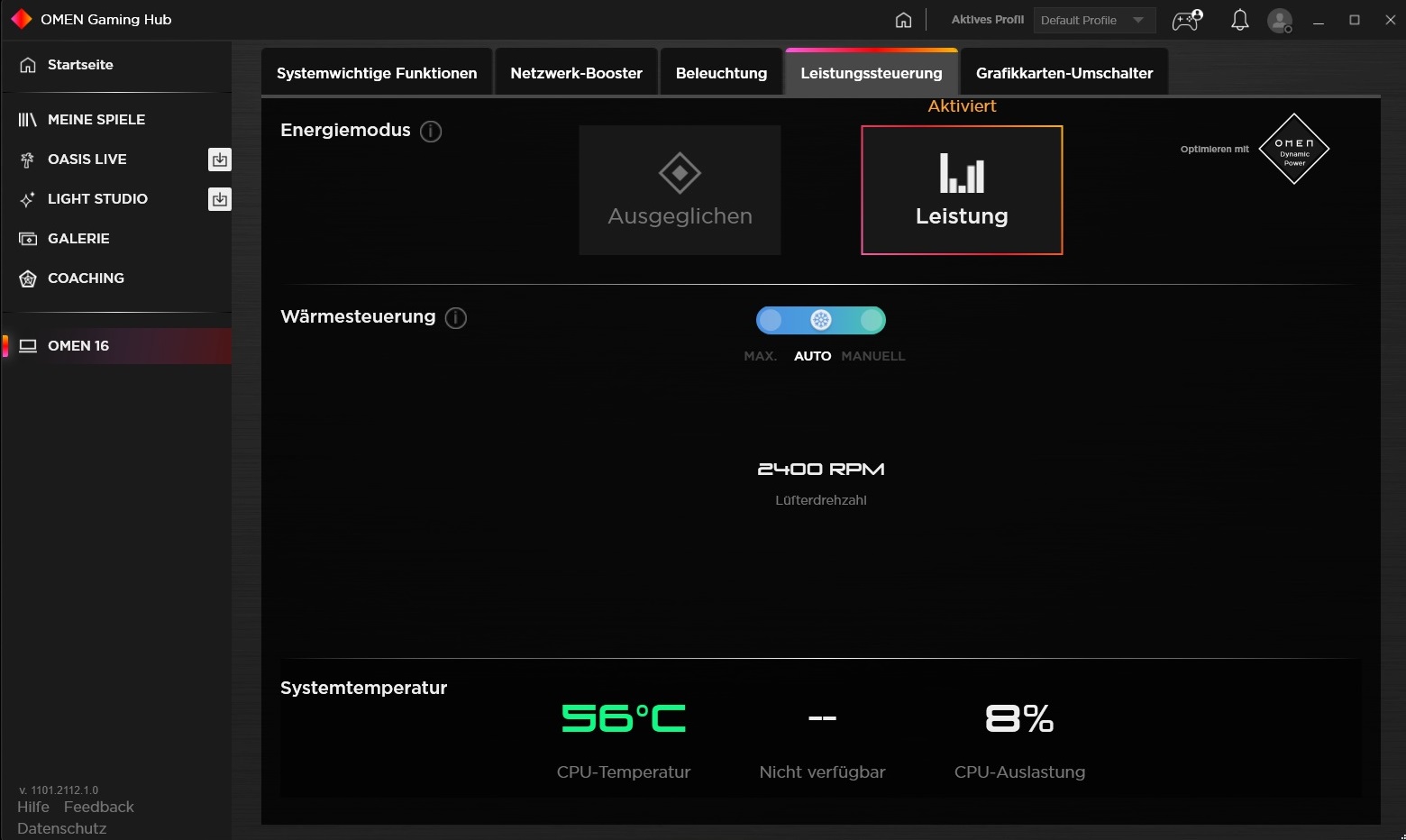Show info about Energiemodus

(x=431, y=132)
